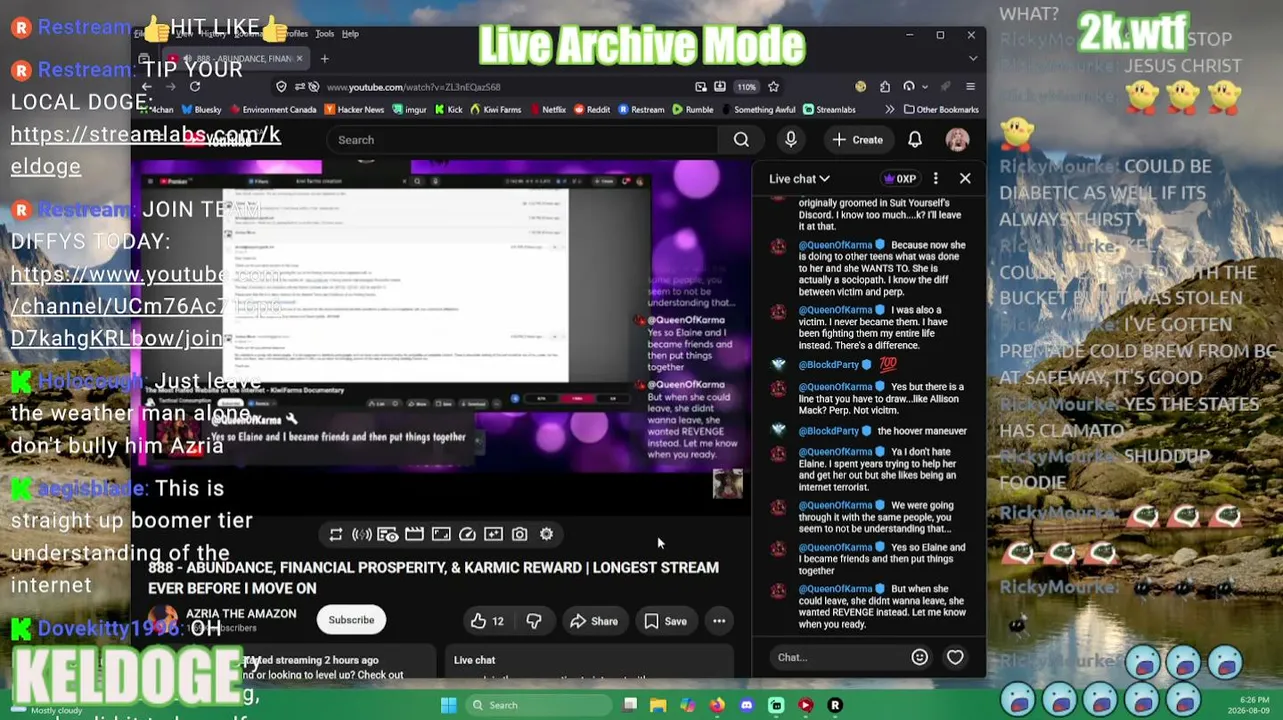Open YouTube notifications bell
Viewport: 1283px width, 720px height.
[915, 140]
